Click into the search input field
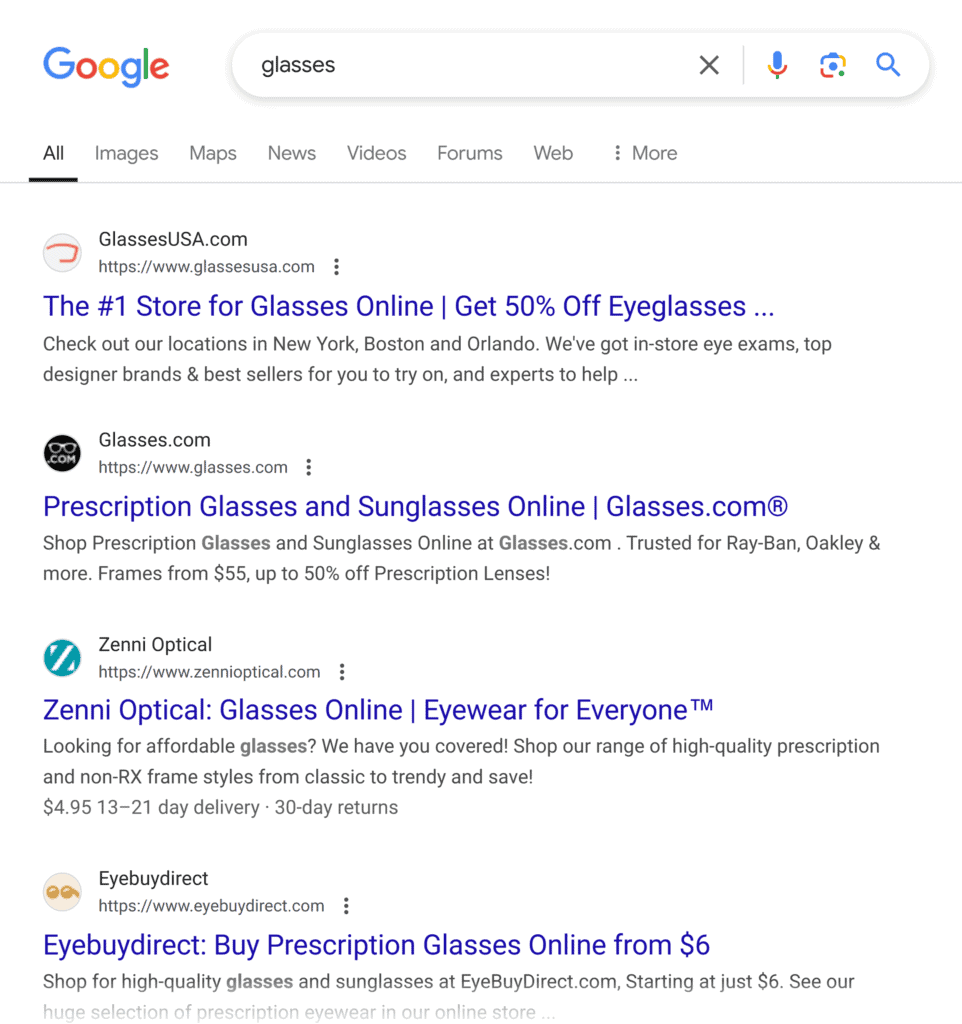The height and width of the screenshot is (1024, 962). click(470, 66)
